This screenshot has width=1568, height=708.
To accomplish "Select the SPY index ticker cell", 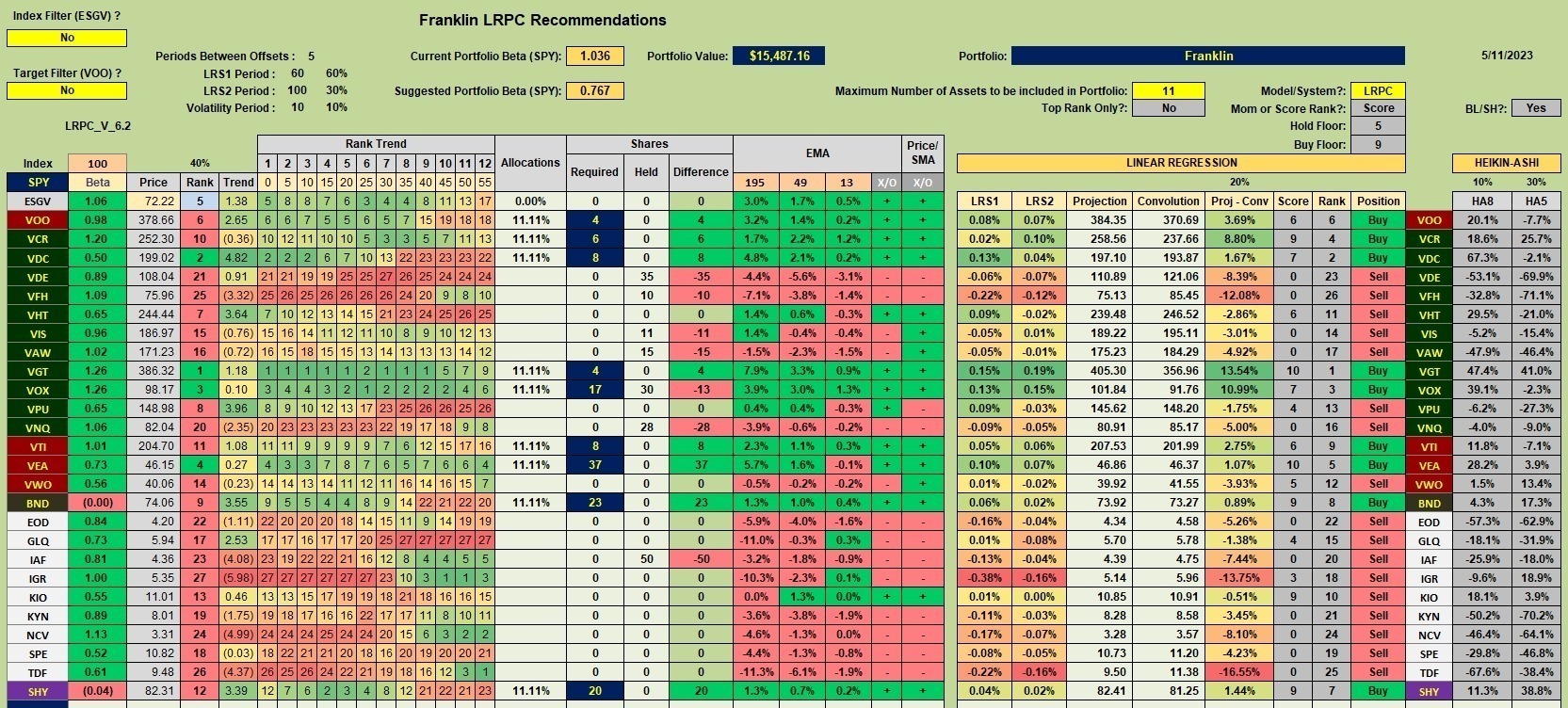I will pos(39,183).
